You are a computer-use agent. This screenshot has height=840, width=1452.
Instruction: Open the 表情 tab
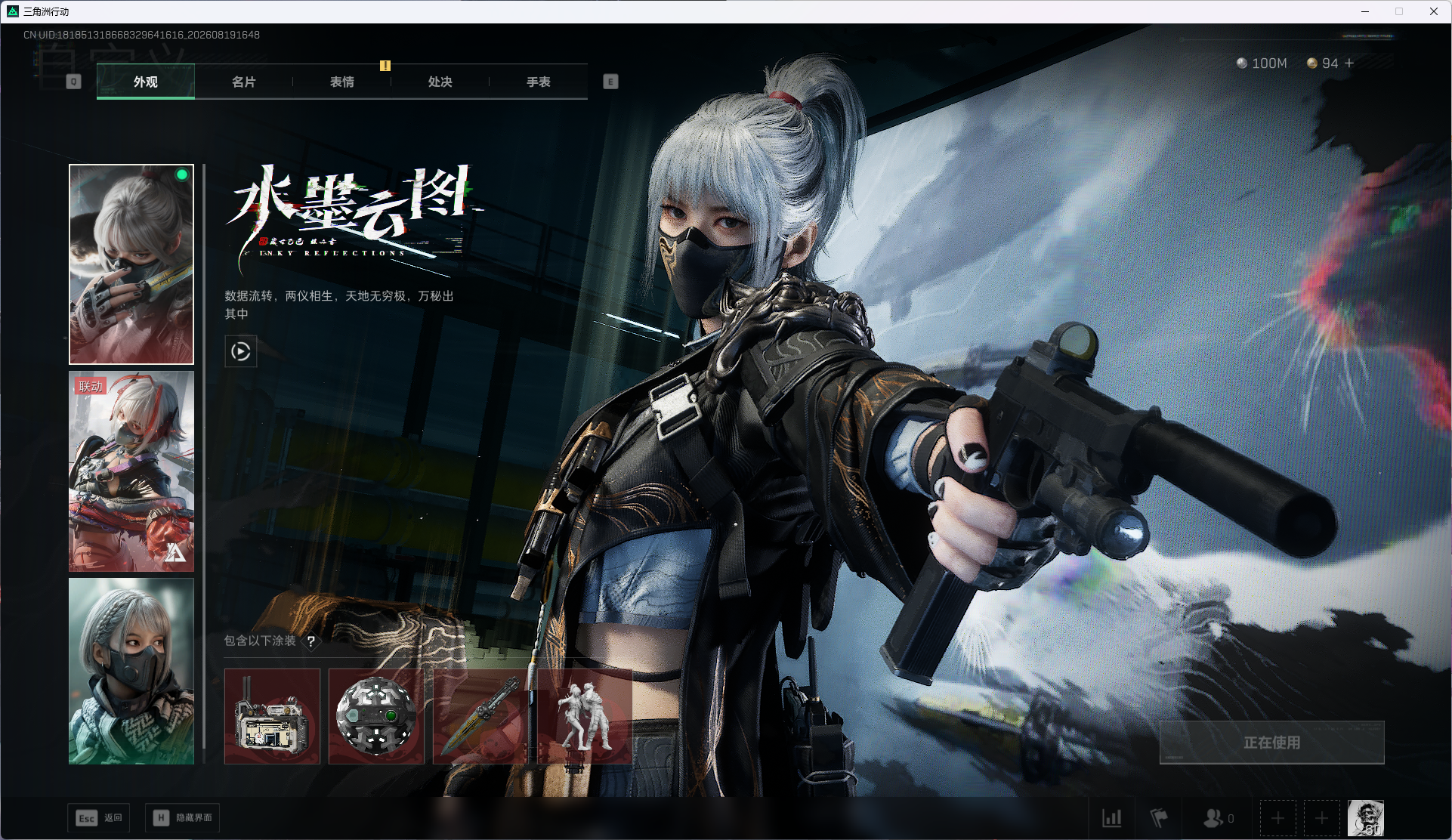click(341, 82)
